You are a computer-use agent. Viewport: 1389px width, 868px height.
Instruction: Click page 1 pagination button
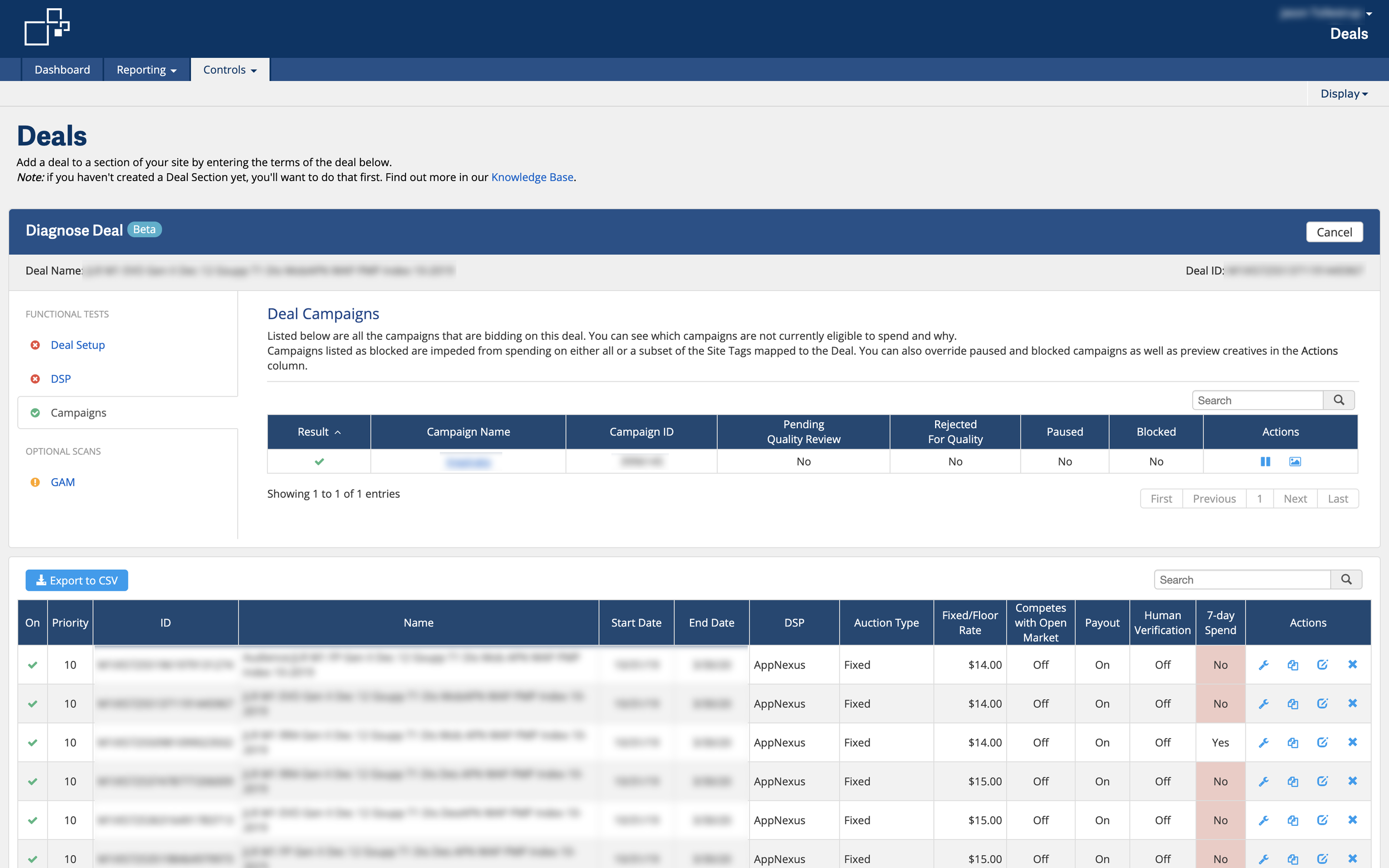(1259, 499)
